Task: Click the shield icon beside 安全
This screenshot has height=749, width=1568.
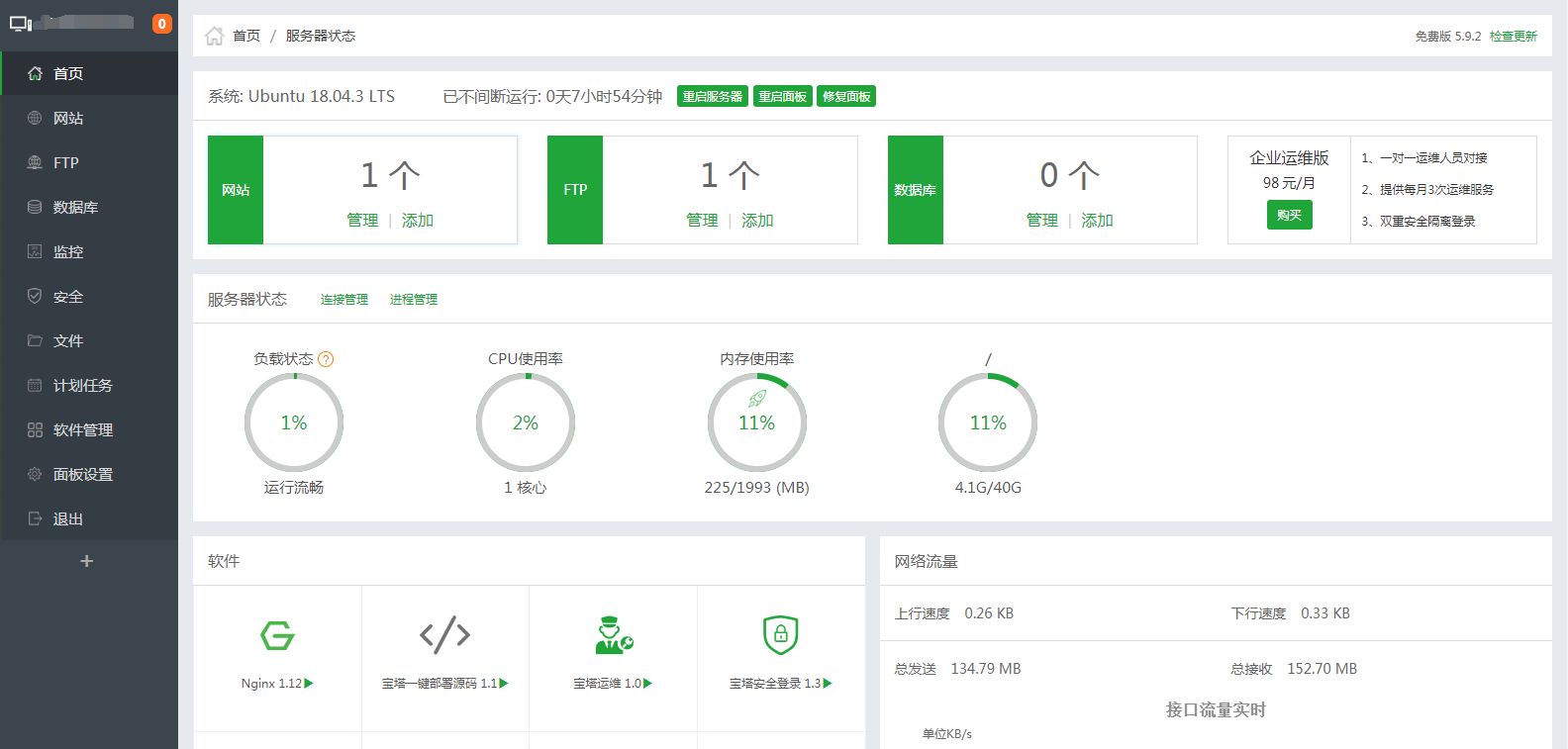Action: 35,296
